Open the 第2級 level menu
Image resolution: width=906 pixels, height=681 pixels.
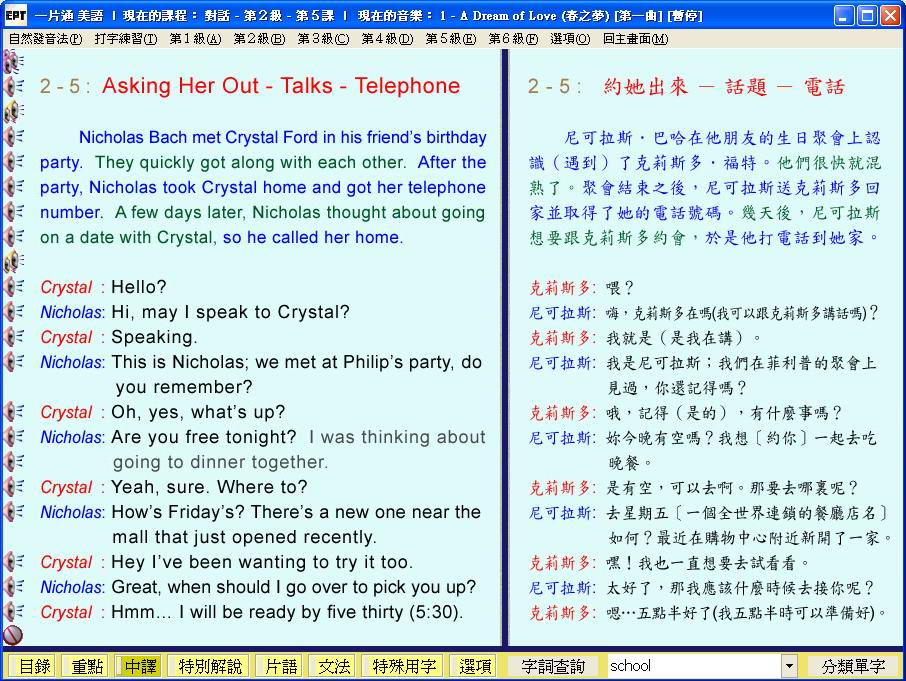pos(258,39)
